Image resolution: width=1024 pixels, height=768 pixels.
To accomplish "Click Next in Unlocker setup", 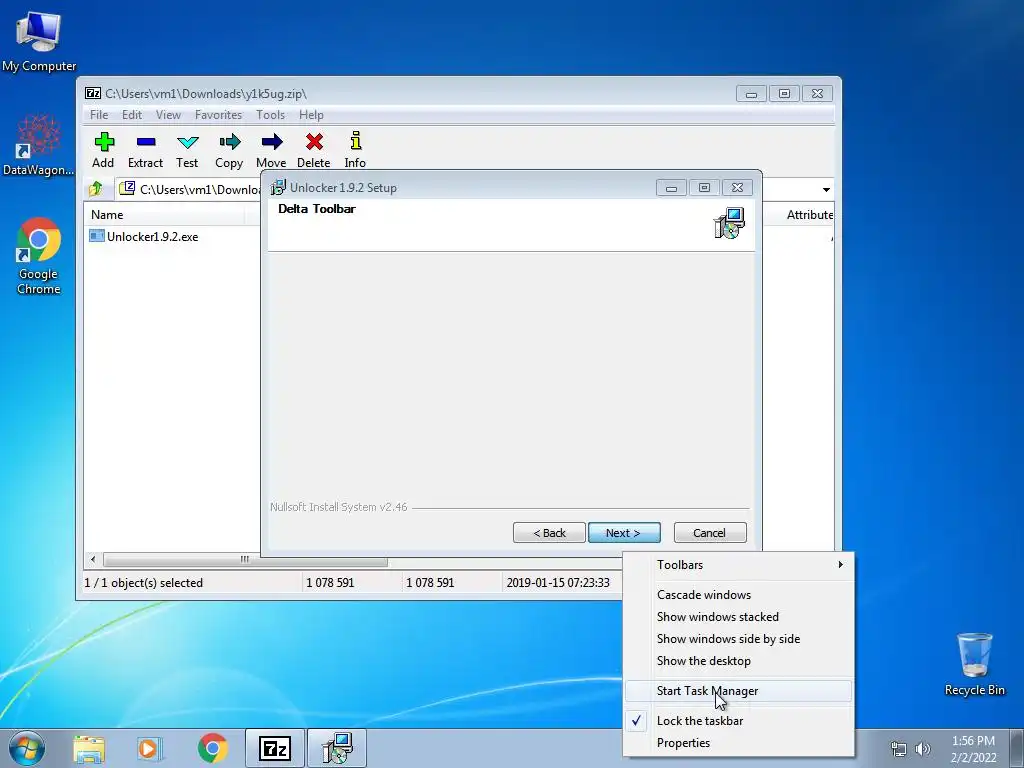I will pyautogui.click(x=624, y=533).
